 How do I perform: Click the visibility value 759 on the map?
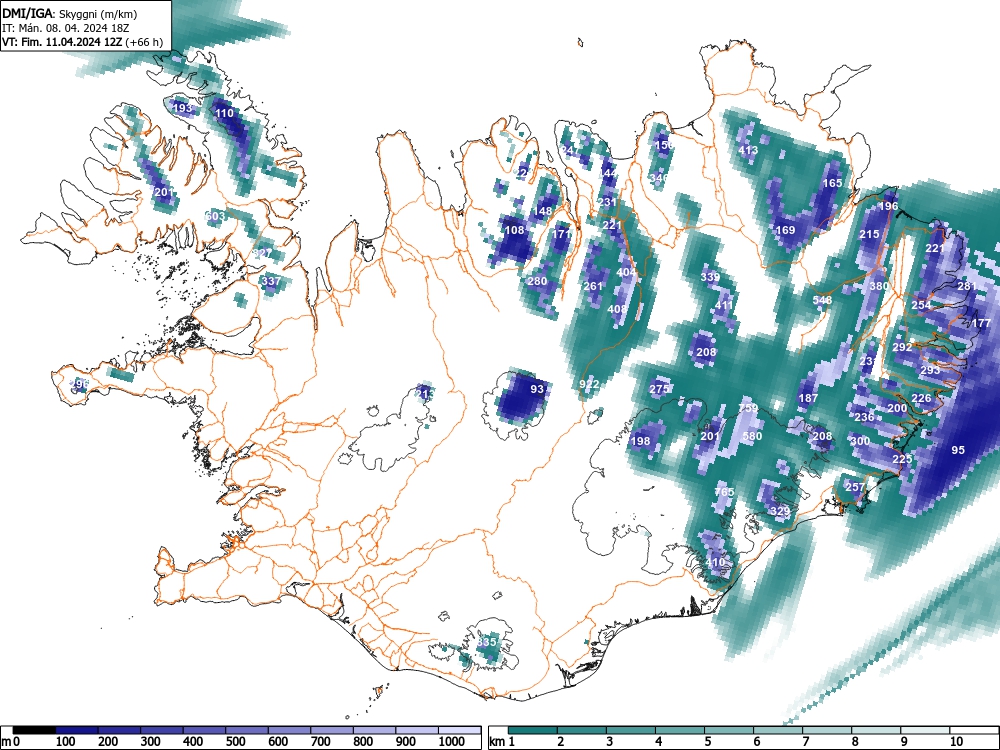point(748,408)
